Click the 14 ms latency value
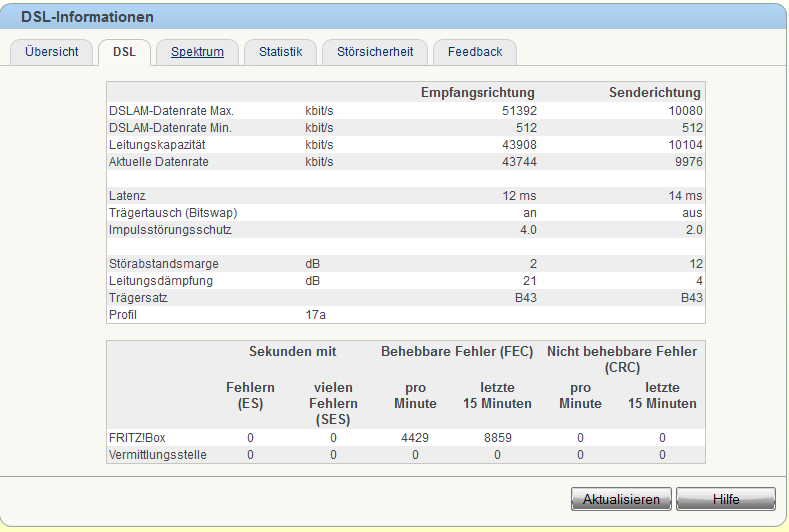Screen dimensions: 789x532 685,196
